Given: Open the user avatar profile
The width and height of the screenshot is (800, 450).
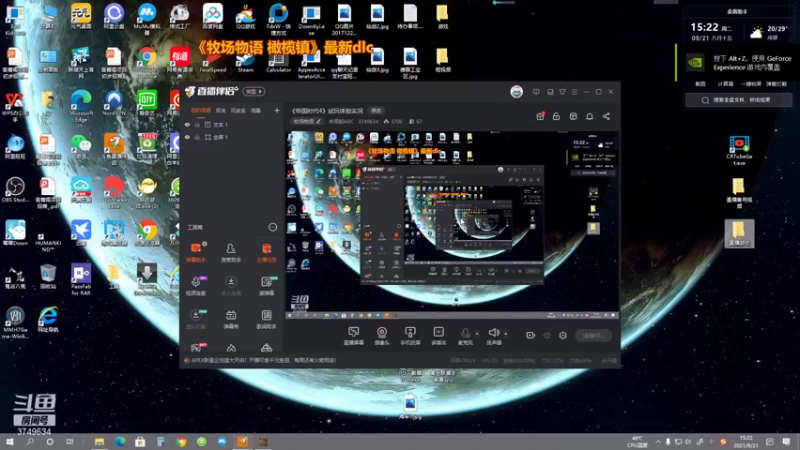Looking at the screenshot, I should coord(516,92).
